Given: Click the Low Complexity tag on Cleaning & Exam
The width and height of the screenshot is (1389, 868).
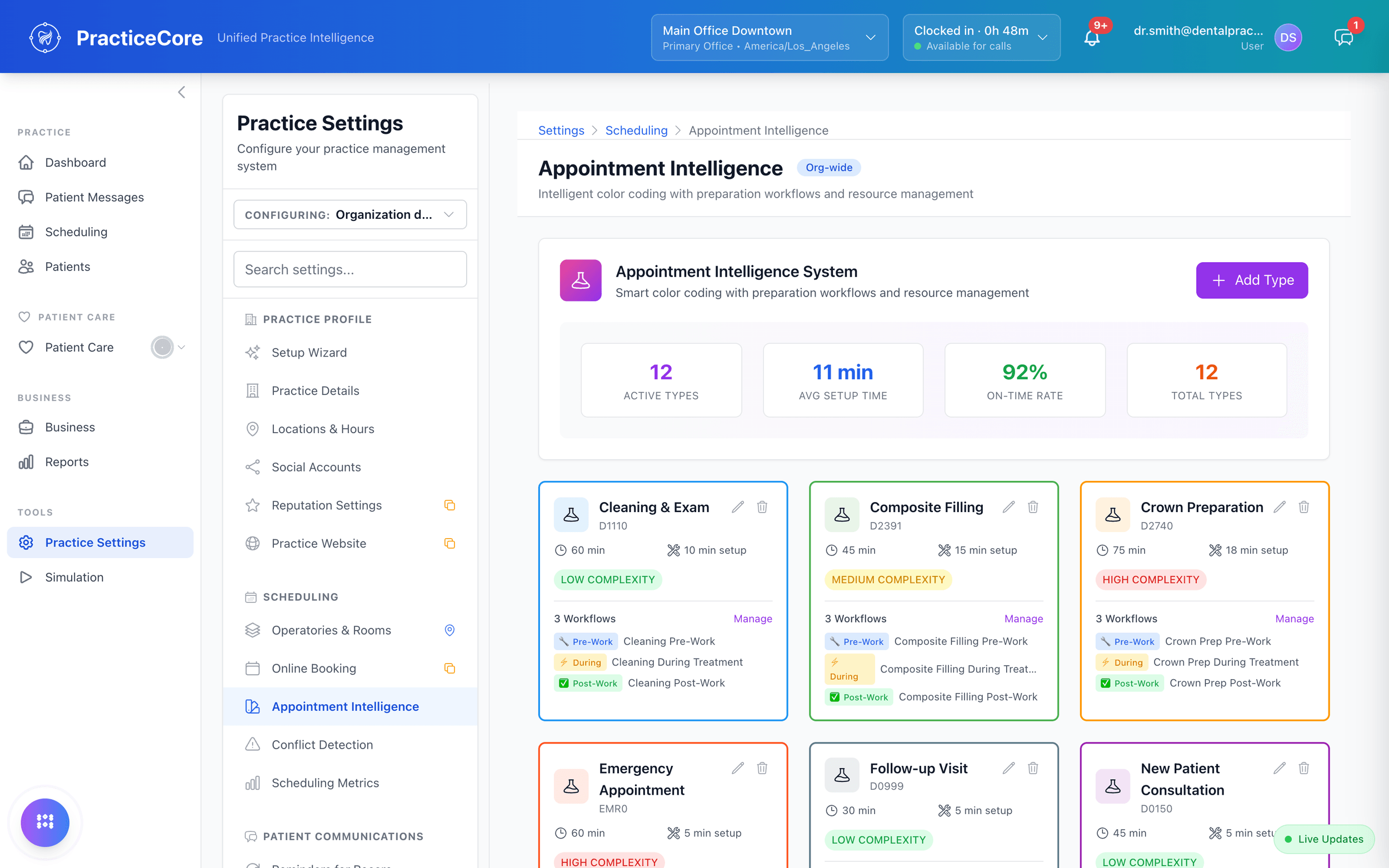Looking at the screenshot, I should click(607, 579).
